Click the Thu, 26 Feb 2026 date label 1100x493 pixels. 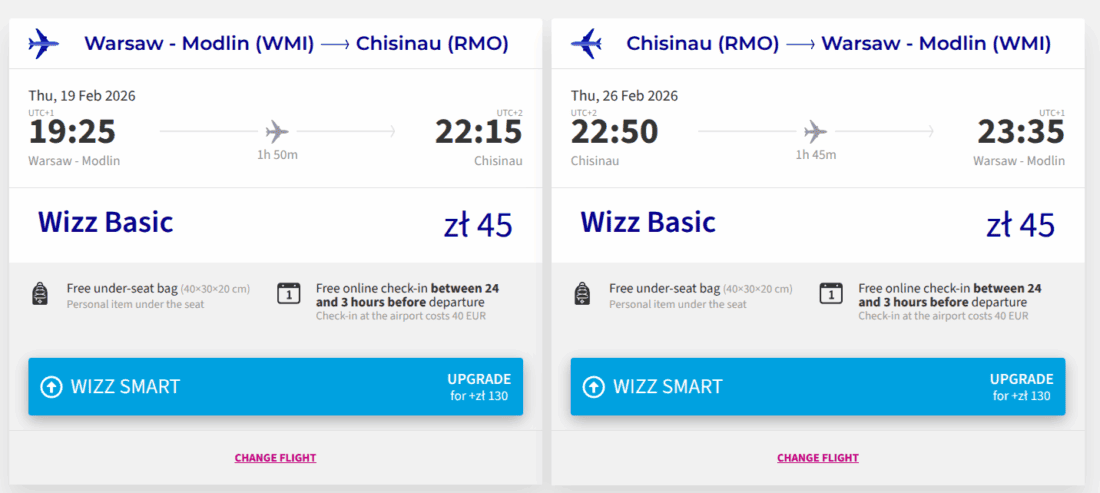coord(624,96)
